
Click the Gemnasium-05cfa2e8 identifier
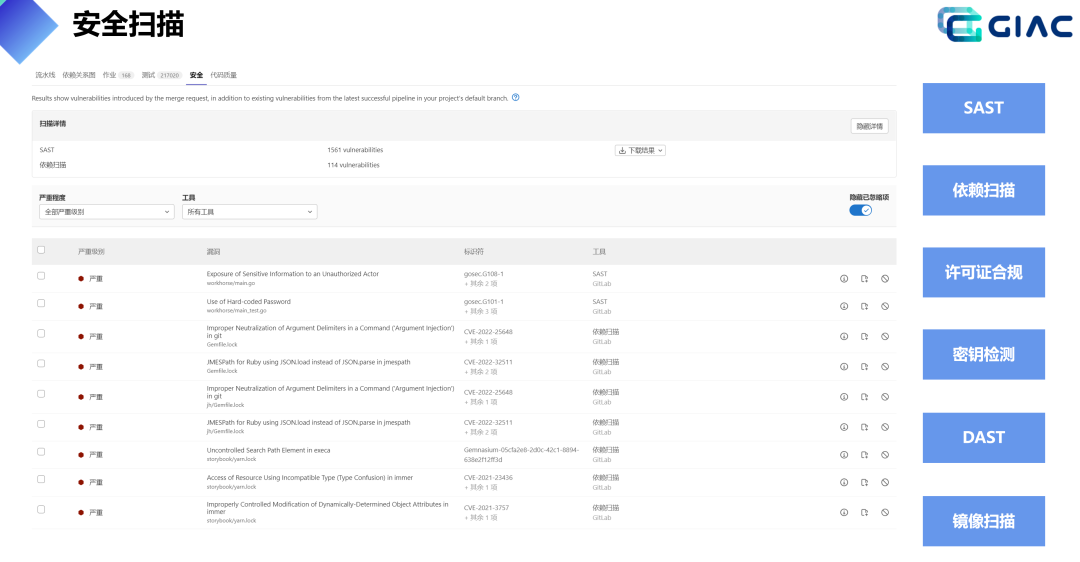(521, 455)
